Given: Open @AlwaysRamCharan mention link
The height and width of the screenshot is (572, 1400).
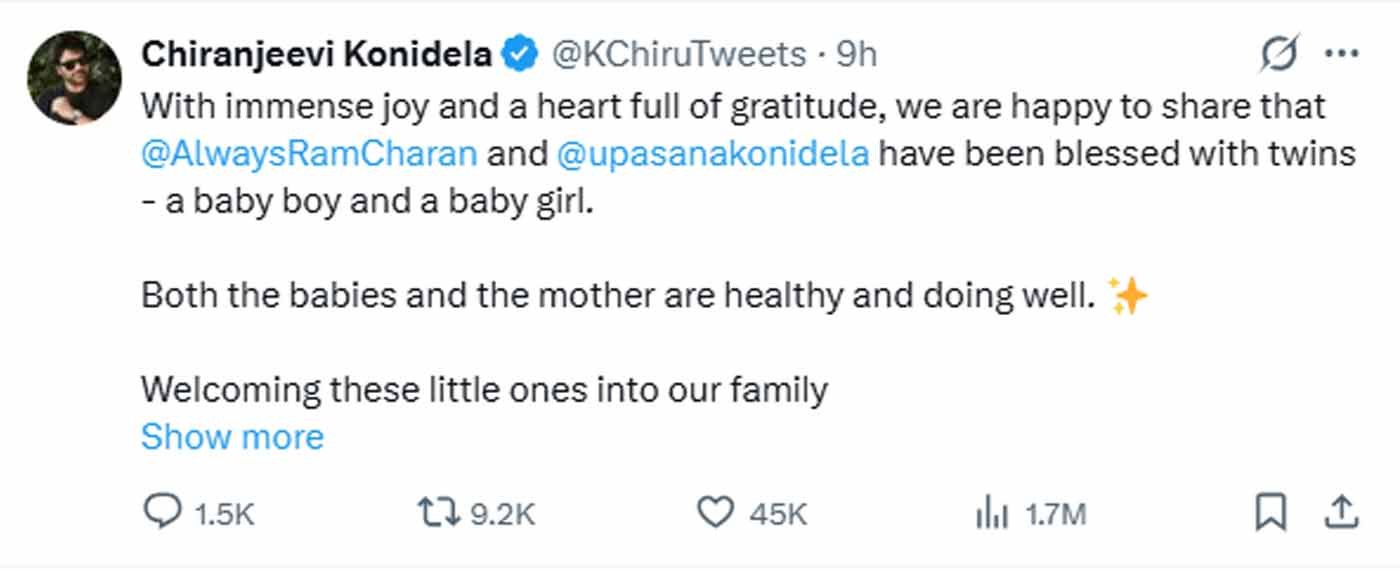Looking at the screenshot, I should [308, 155].
